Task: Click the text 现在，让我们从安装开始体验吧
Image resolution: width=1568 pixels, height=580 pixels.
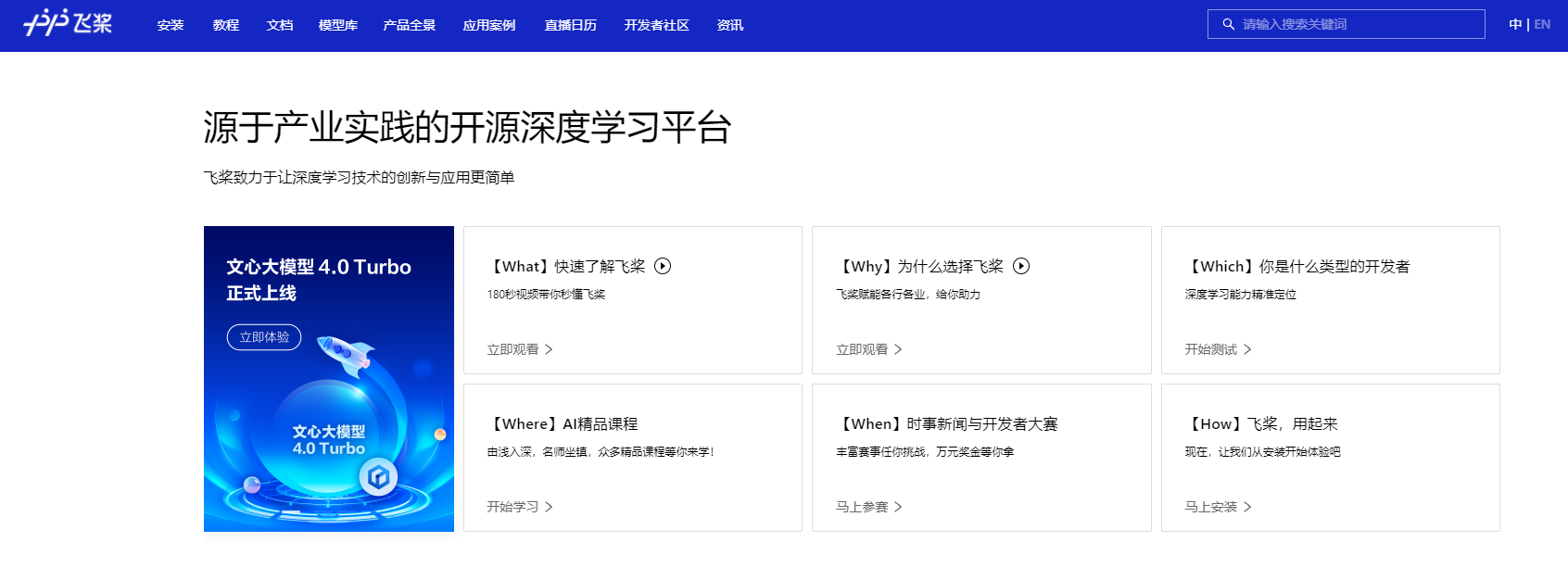Action: pyautogui.click(x=1262, y=452)
